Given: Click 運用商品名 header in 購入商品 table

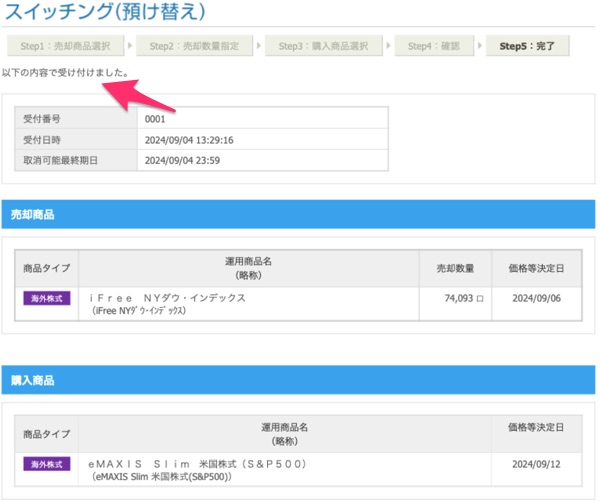Looking at the screenshot, I should pyautogui.click(x=285, y=434).
